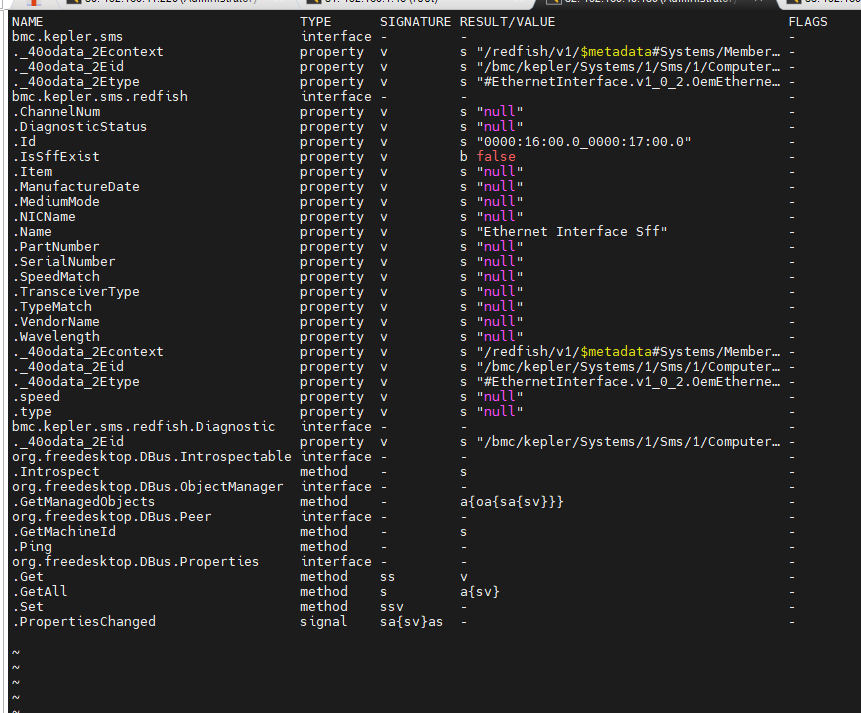Click the NAME column header
This screenshot has width=861, height=713.
tap(27, 22)
